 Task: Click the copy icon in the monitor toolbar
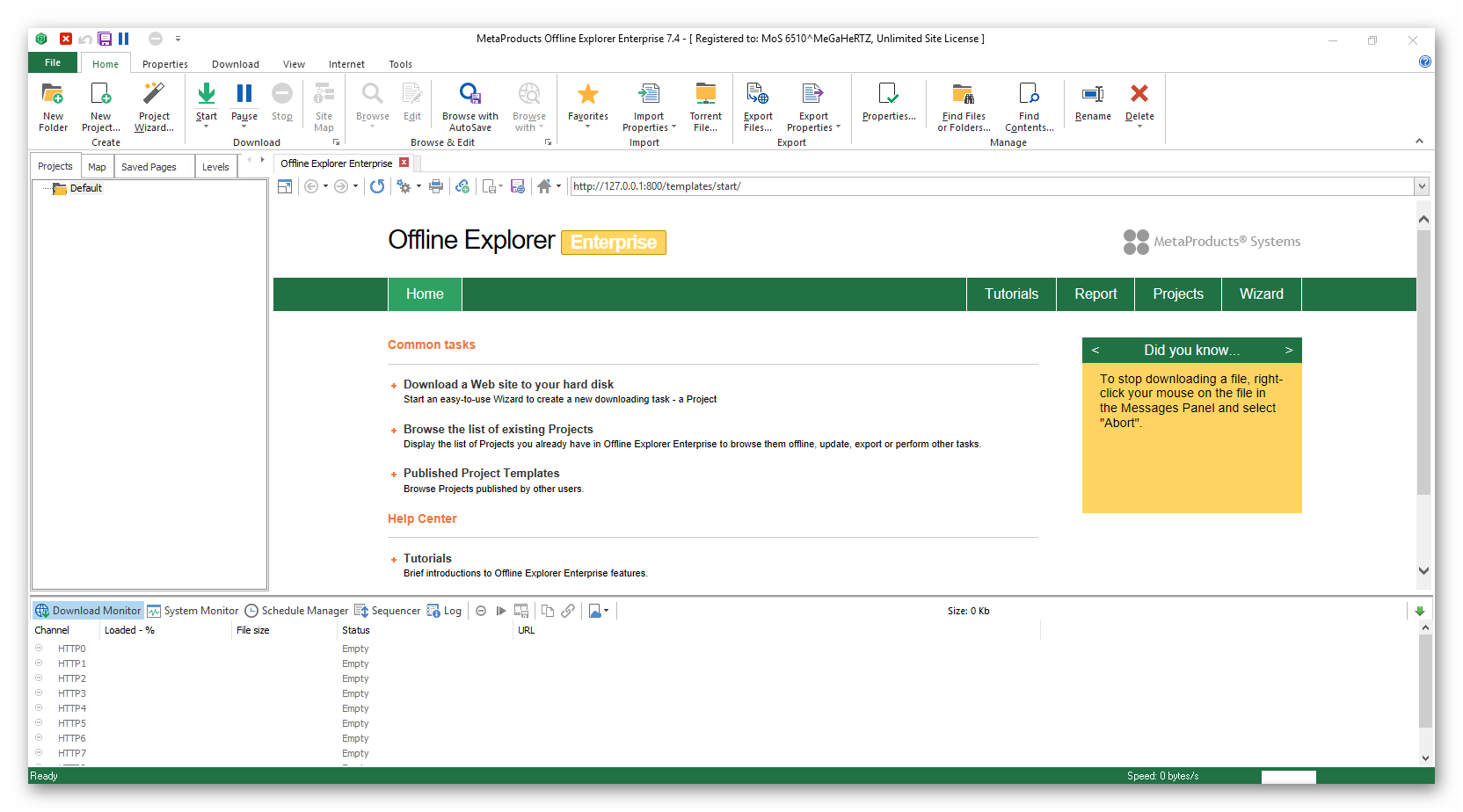pos(548,611)
